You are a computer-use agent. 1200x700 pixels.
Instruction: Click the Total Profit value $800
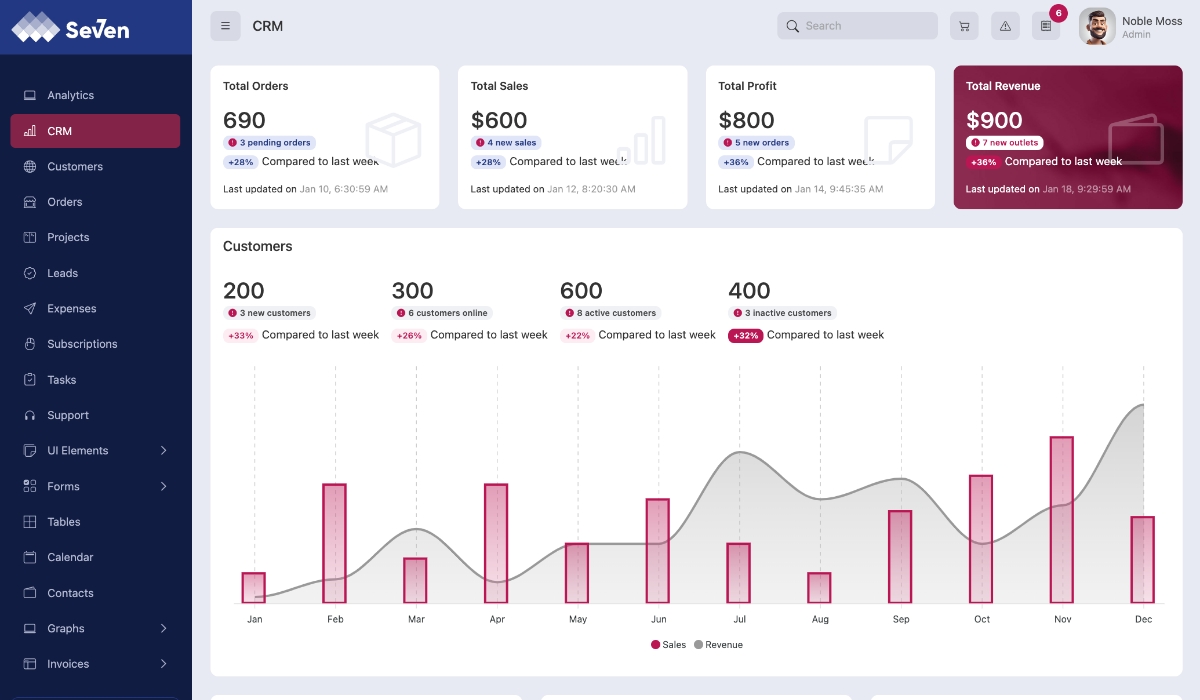click(x=747, y=121)
